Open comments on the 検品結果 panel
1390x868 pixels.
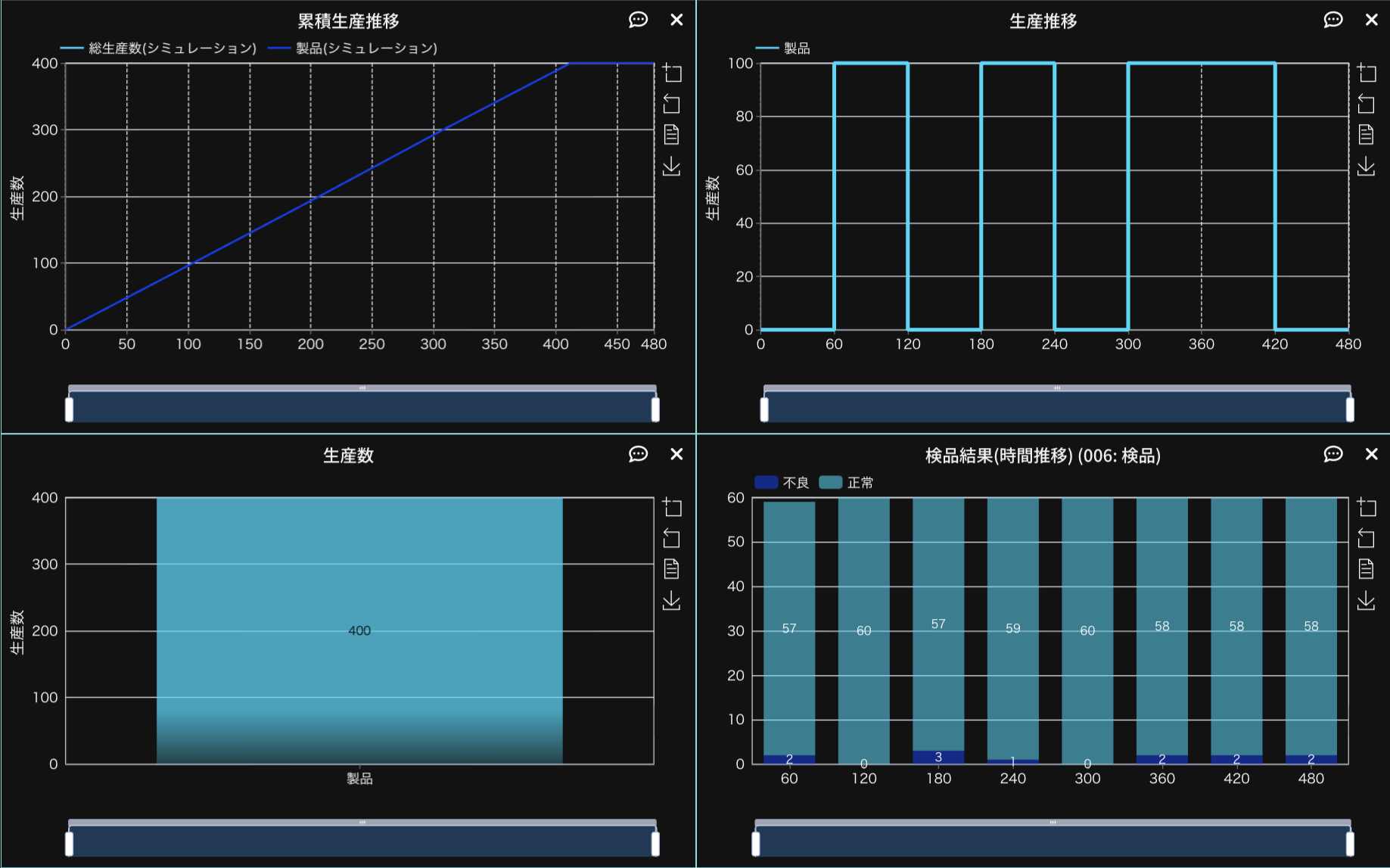(1333, 454)
